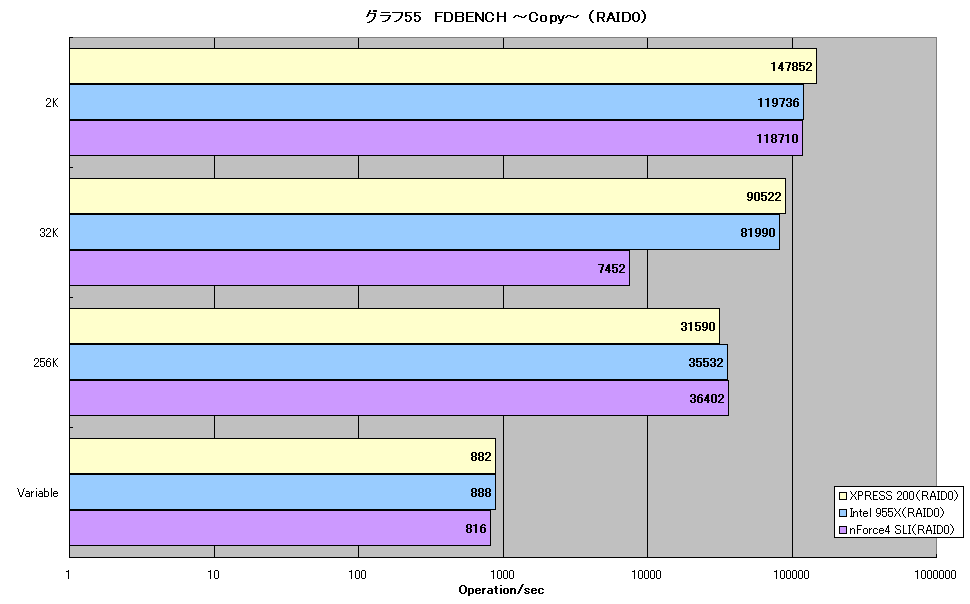Click x-axis tick label 10000

pos(646,575)
